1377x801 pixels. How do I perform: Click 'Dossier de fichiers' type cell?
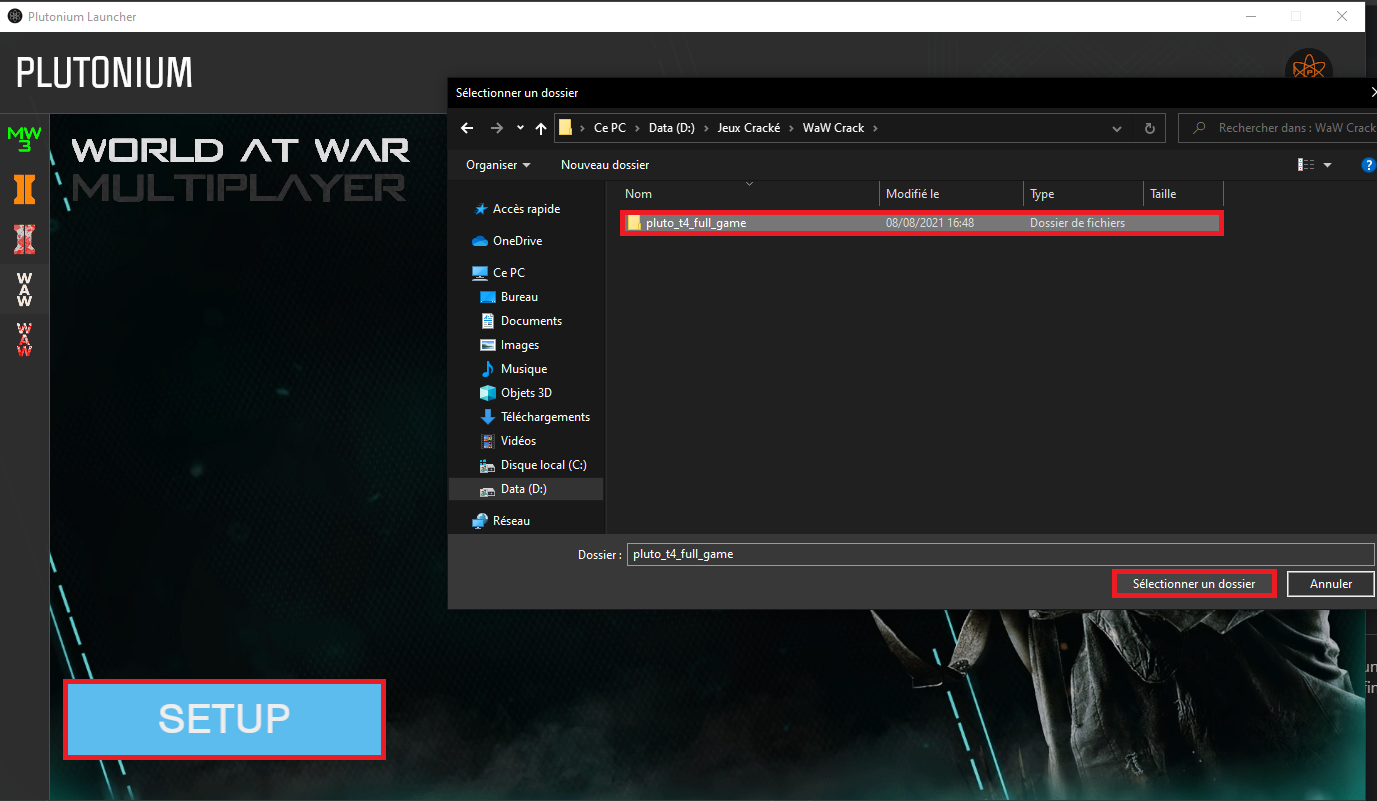coord(1077,223)
